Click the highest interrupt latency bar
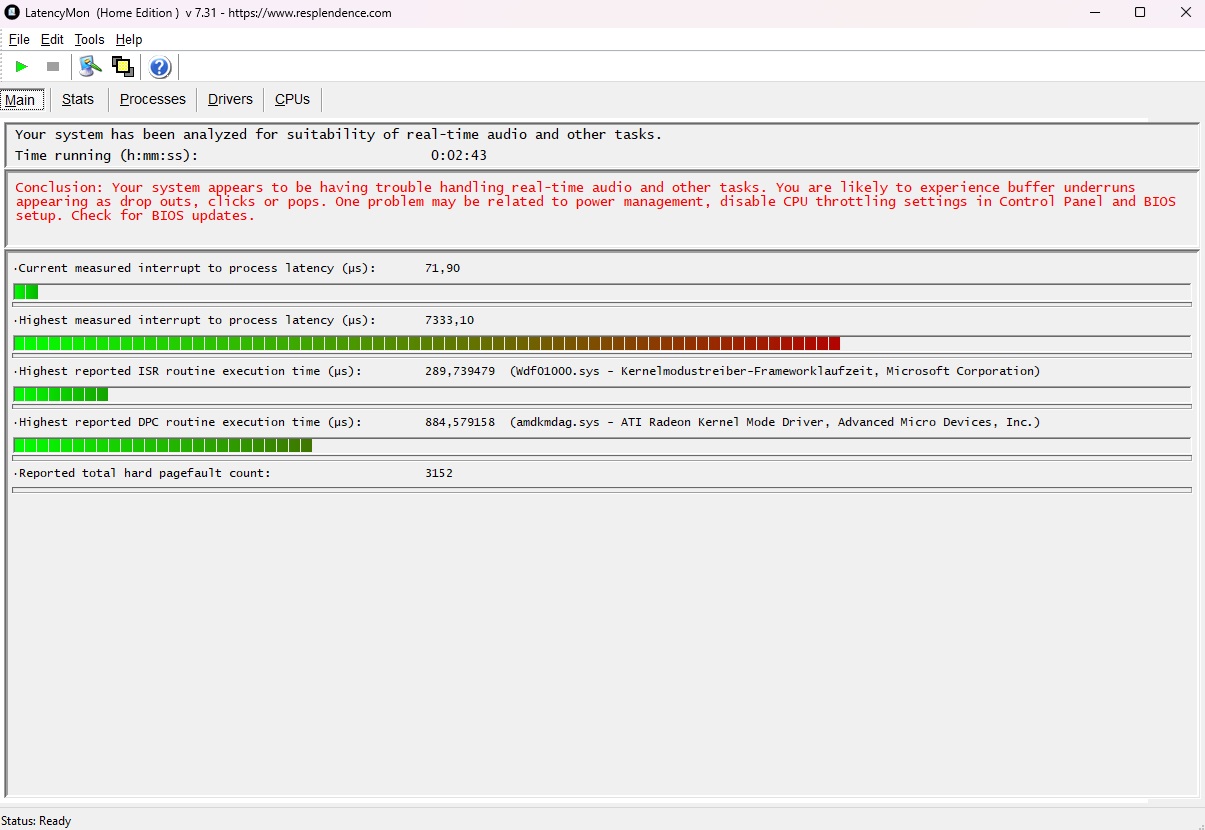This screenshot has height=830, width=1205. point(427,344)
